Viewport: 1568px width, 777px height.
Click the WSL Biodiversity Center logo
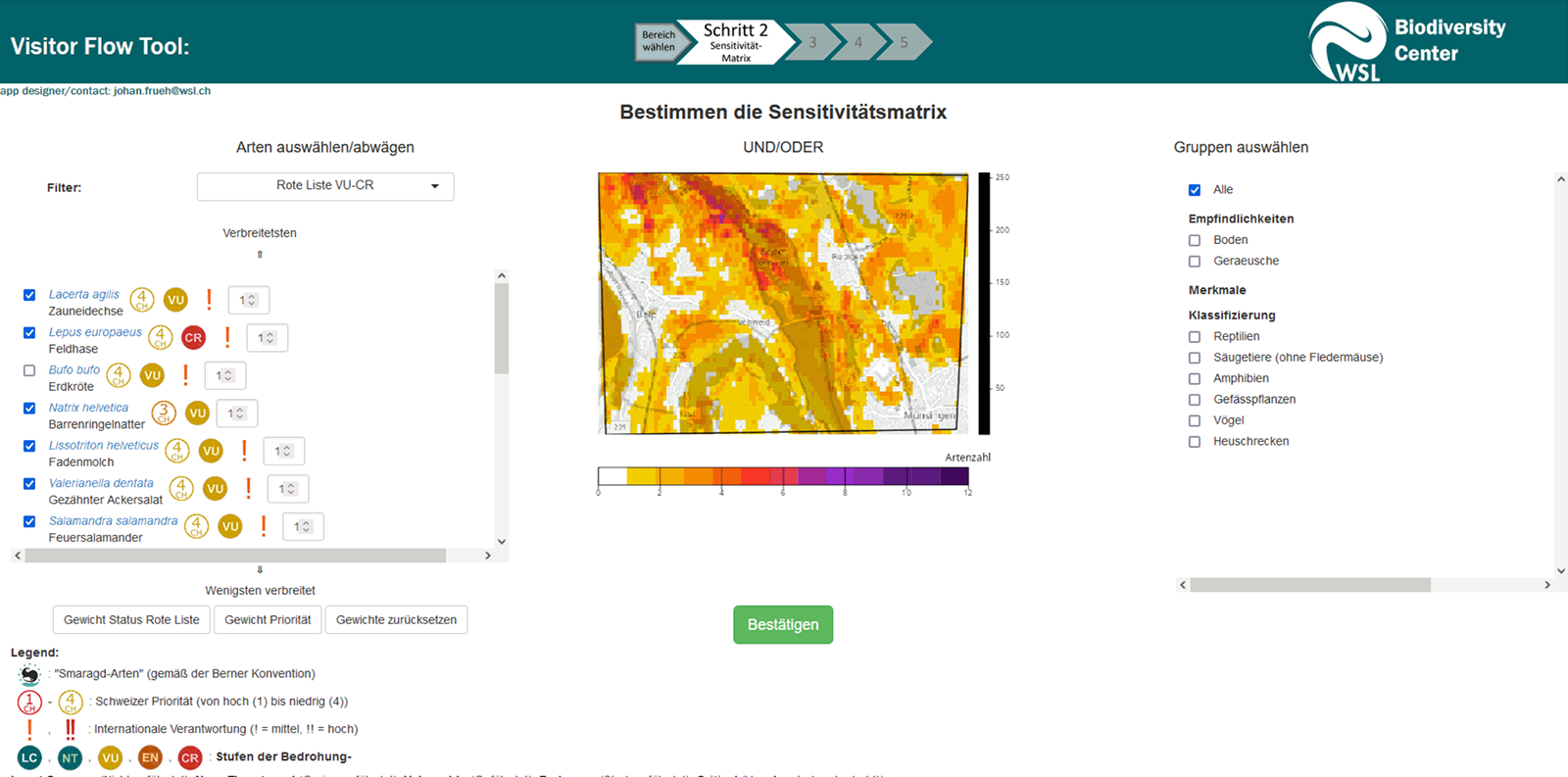pos(1407,42)
